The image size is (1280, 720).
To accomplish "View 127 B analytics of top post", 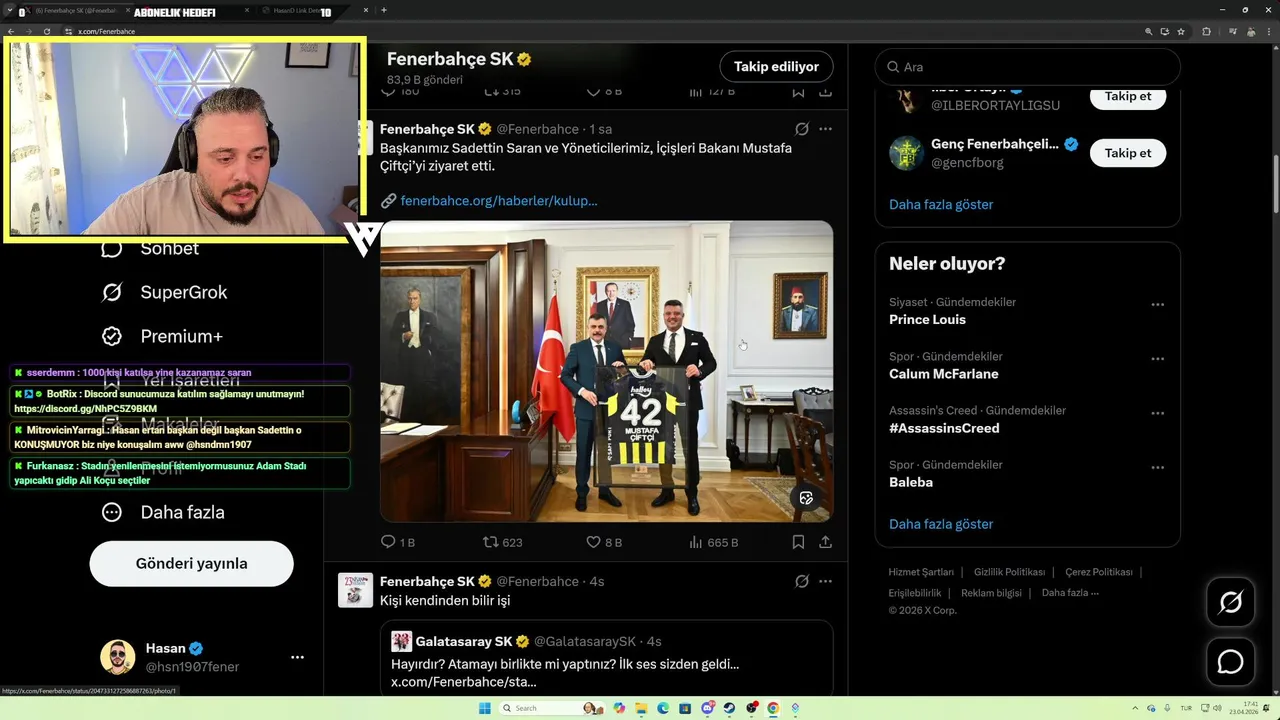I will (x=712, y=91).
